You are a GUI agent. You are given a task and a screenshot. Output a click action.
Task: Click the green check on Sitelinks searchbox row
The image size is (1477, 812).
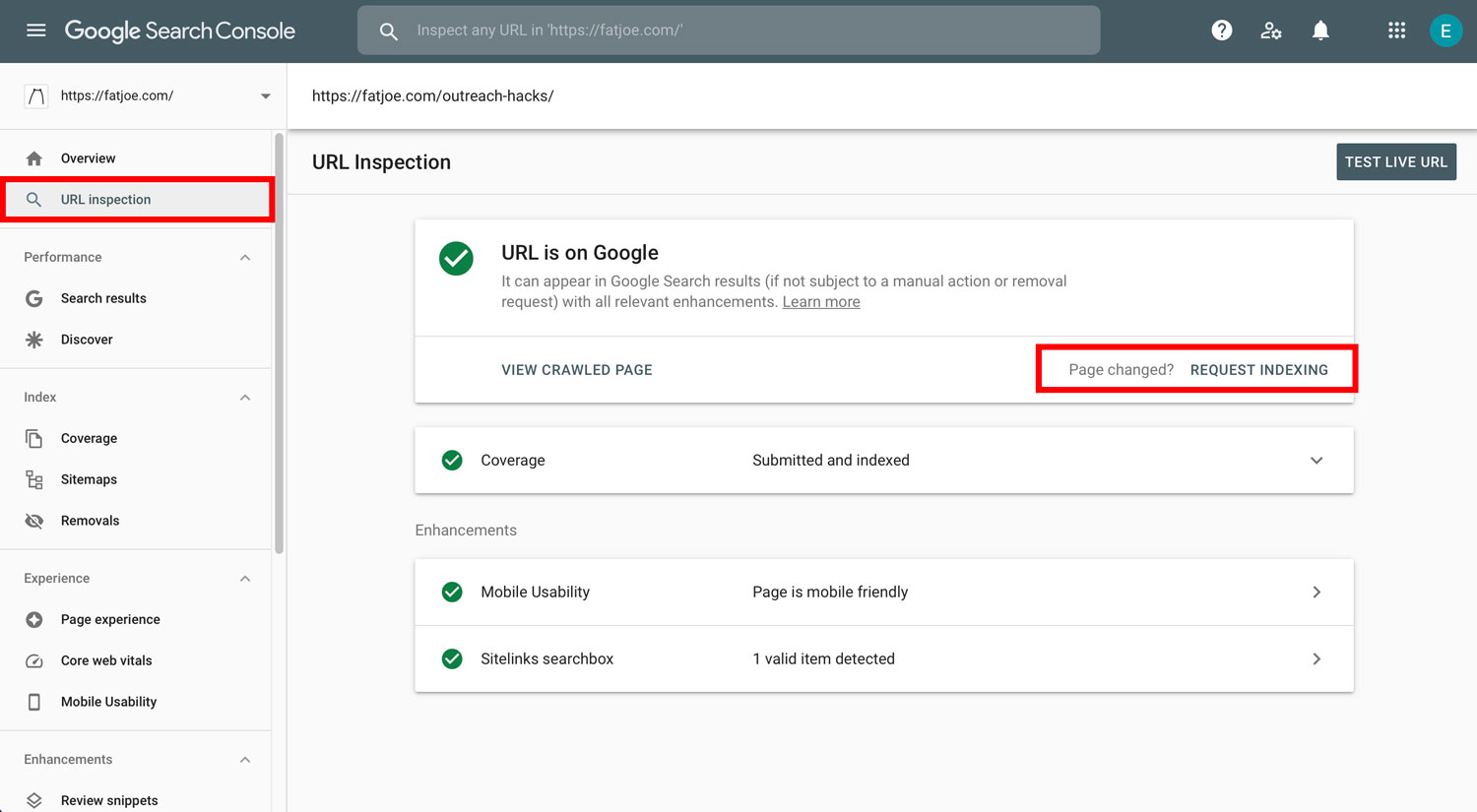coord(452,658)
